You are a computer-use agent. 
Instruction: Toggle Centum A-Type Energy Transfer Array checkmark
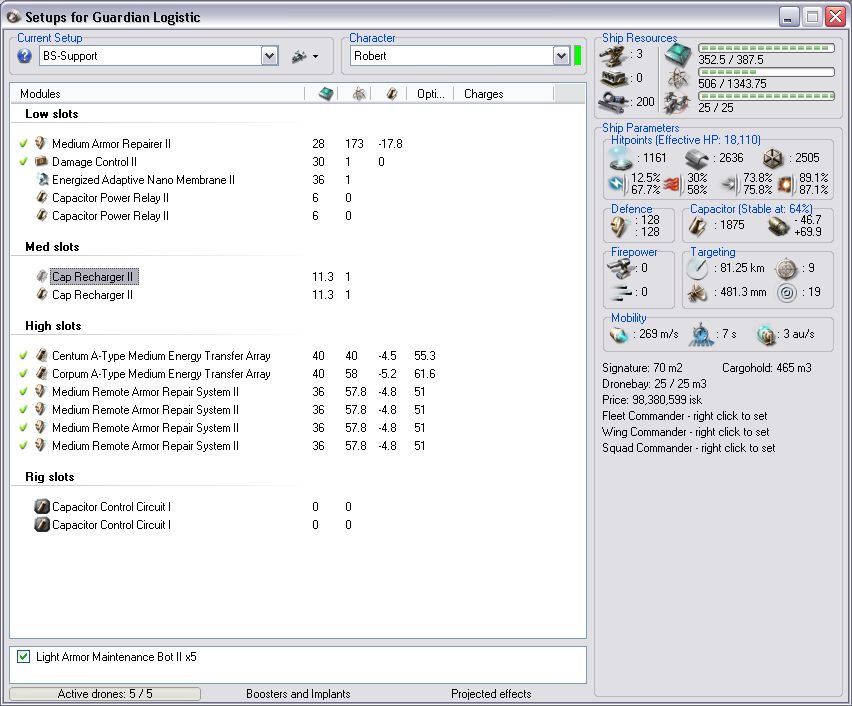(x=23, y=355)
